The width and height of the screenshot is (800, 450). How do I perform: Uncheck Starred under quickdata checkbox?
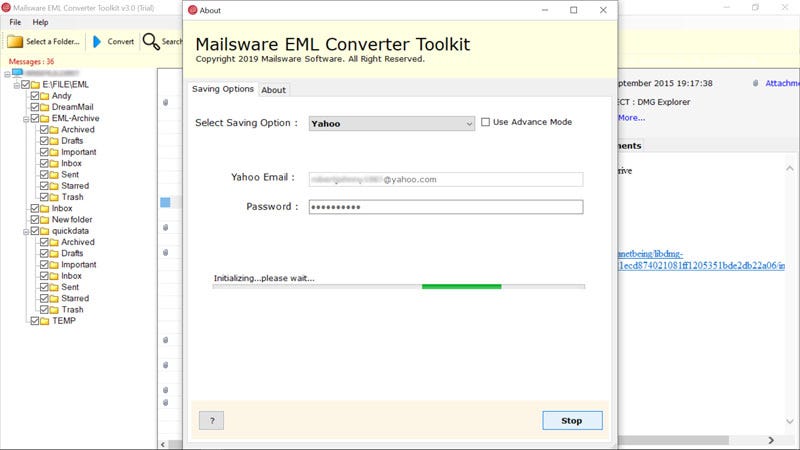coord(44,298)
